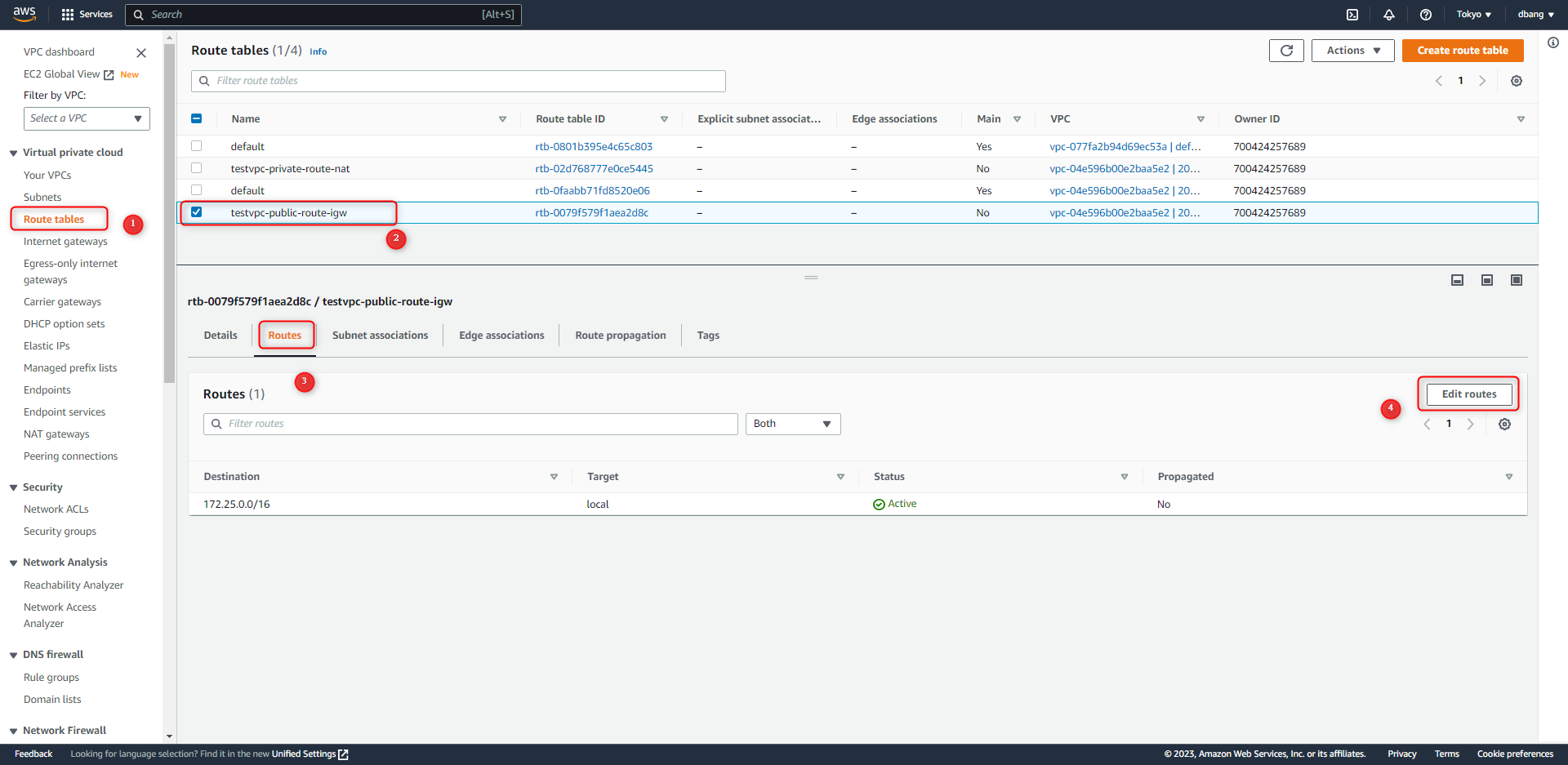The width and height of the screenshot is (1568, 765).
Task: Open the notifications bell
Action: (x=1389, y=15)
